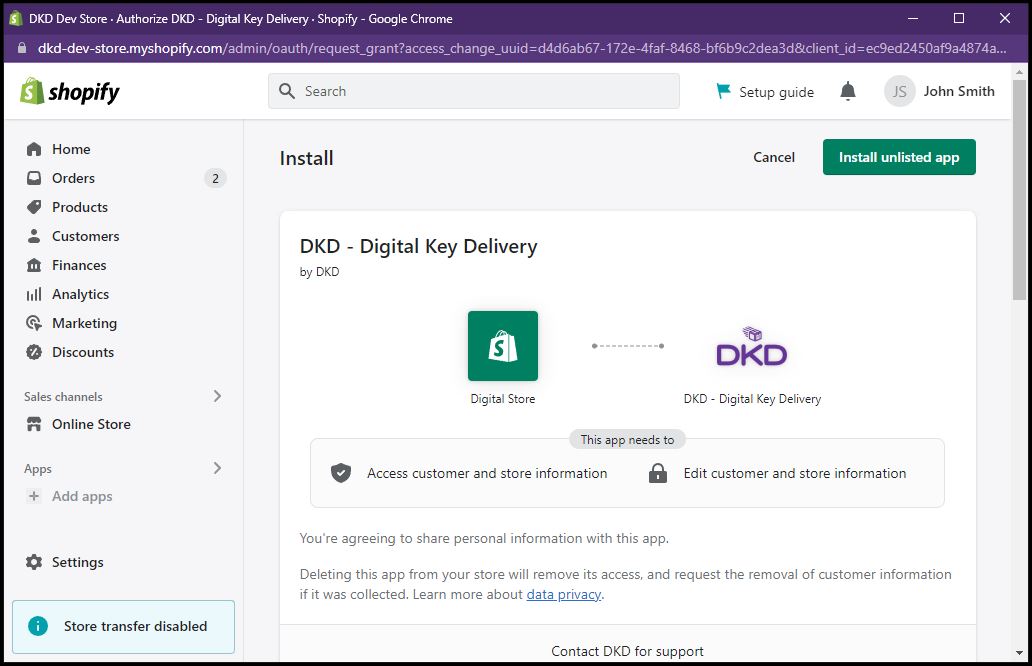1032x666 pixels.
Task: Click the Orders count badge 2
Action: click(x=215, y=178)
